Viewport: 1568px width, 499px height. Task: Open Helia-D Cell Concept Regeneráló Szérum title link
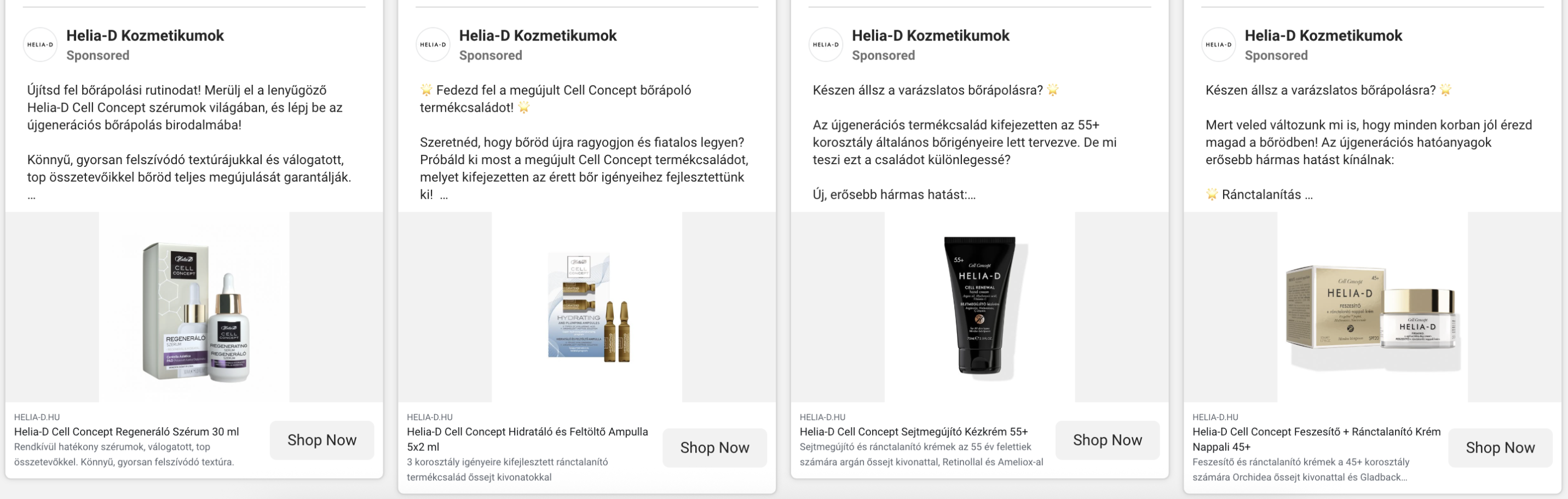click(x=126, y=432)
